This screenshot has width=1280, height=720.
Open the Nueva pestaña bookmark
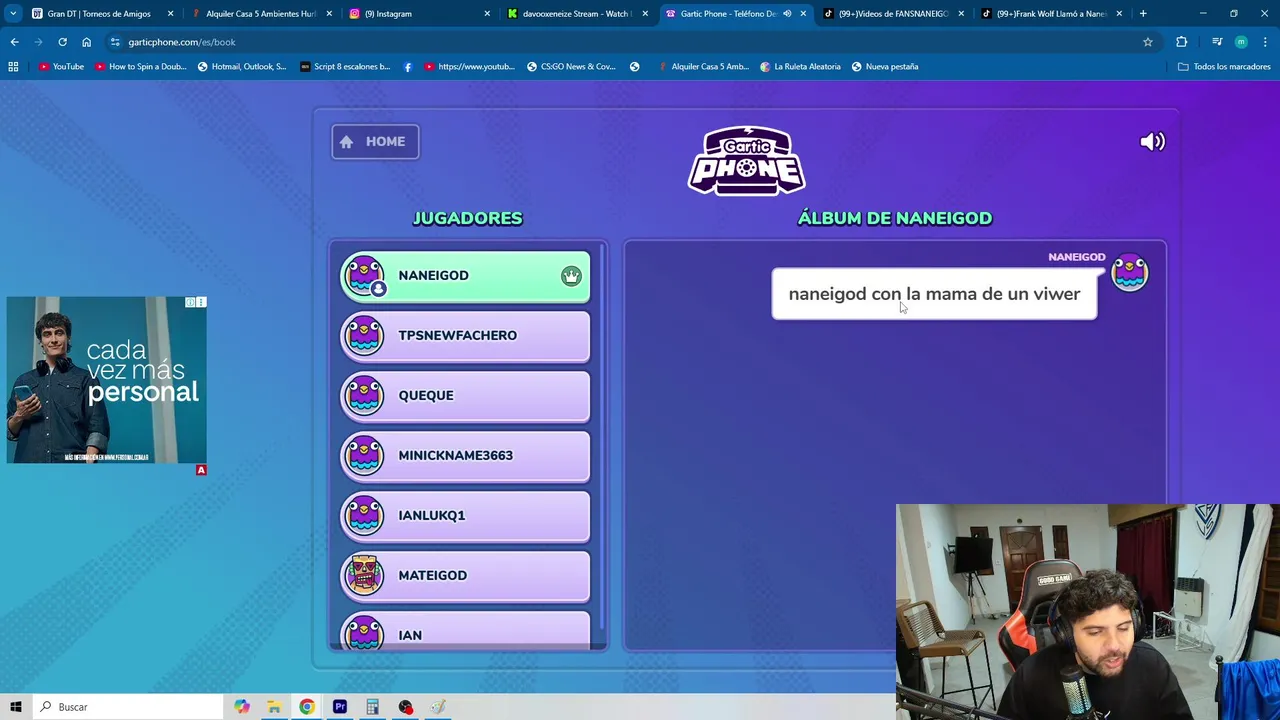885,67
